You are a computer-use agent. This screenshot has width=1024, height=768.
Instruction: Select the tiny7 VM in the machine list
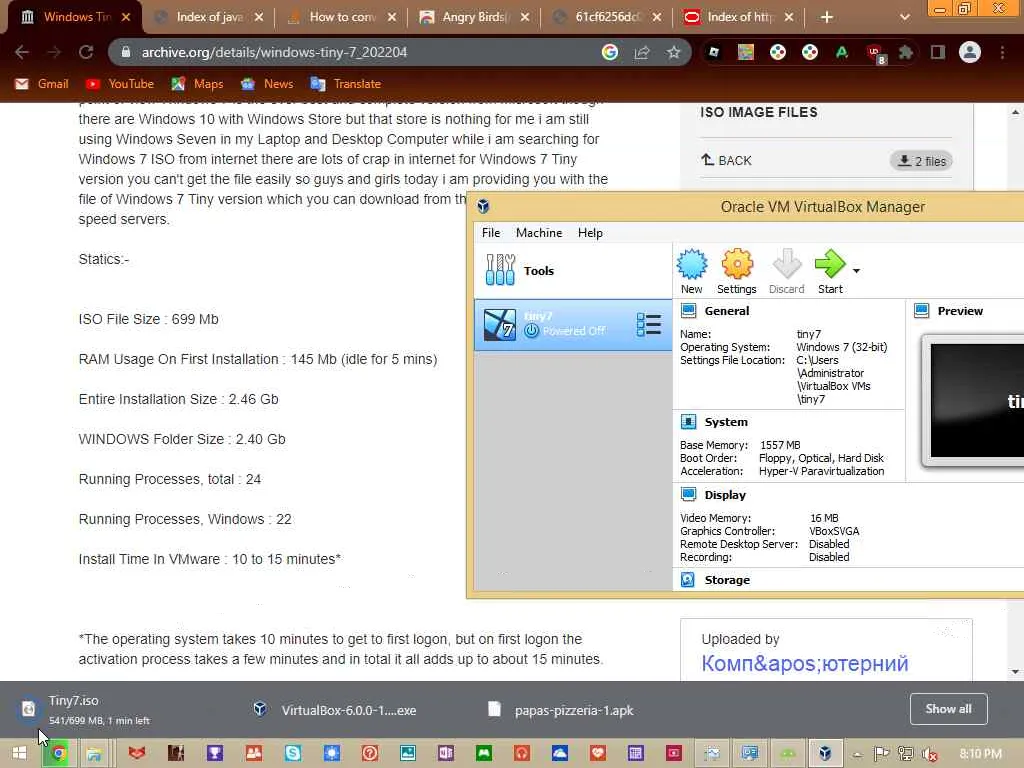pos(573,325)
